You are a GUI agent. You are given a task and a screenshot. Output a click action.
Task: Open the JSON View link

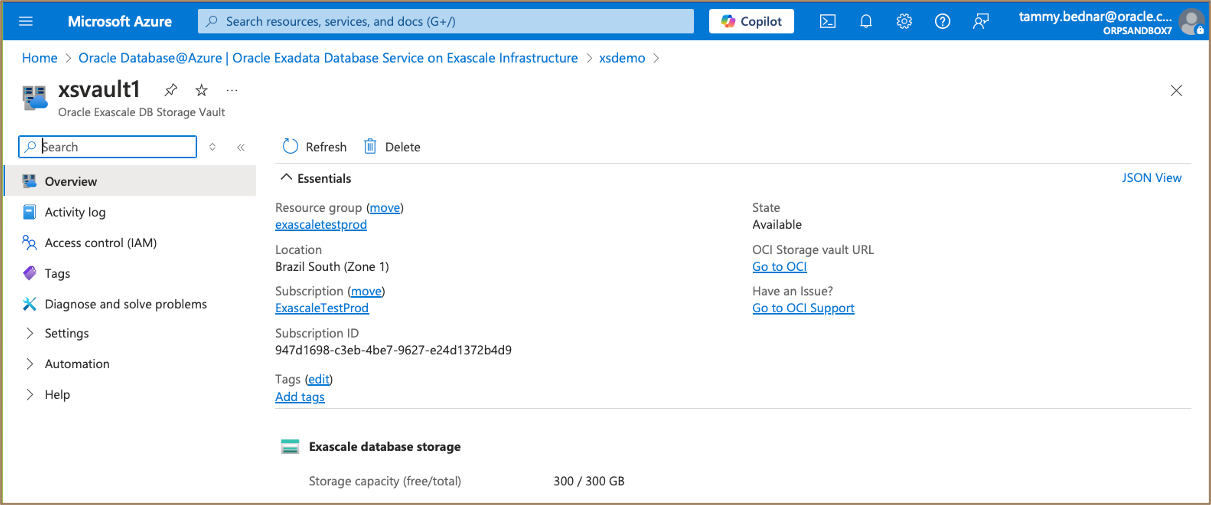click(1151, 178)
